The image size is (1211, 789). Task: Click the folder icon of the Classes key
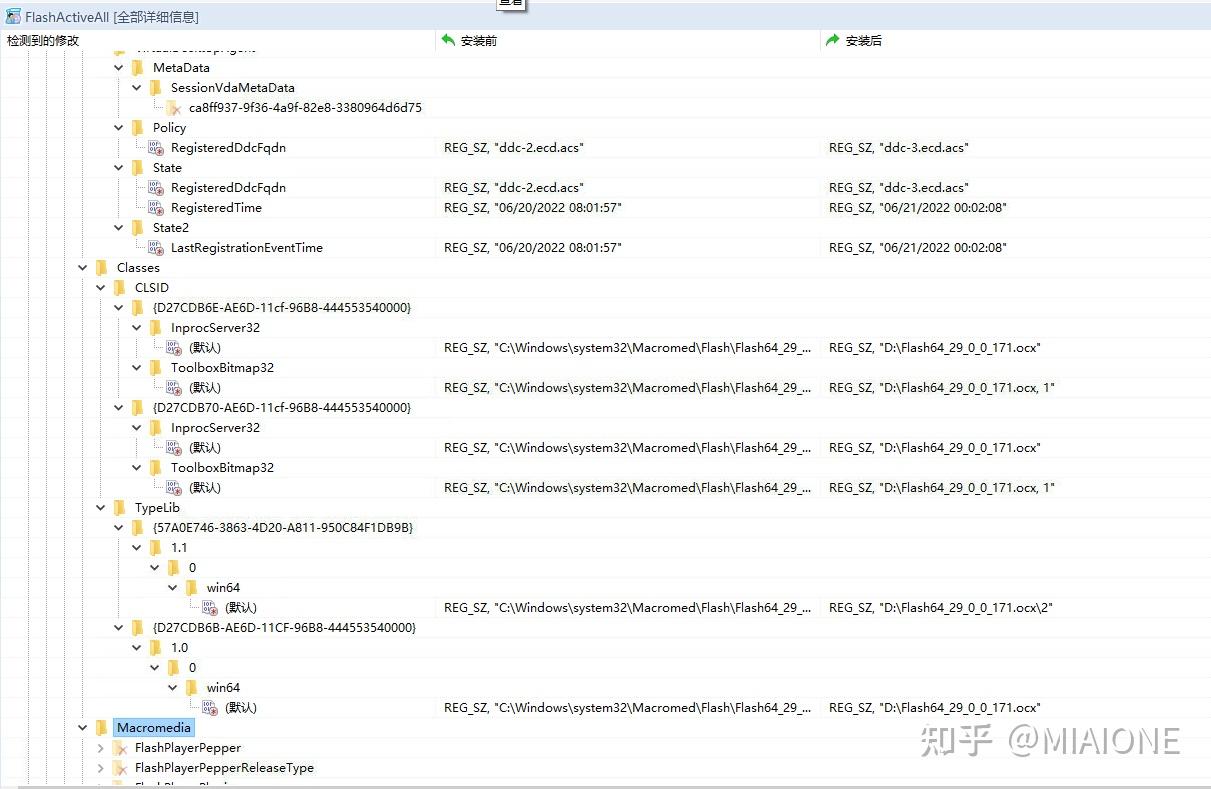point(100,267)
